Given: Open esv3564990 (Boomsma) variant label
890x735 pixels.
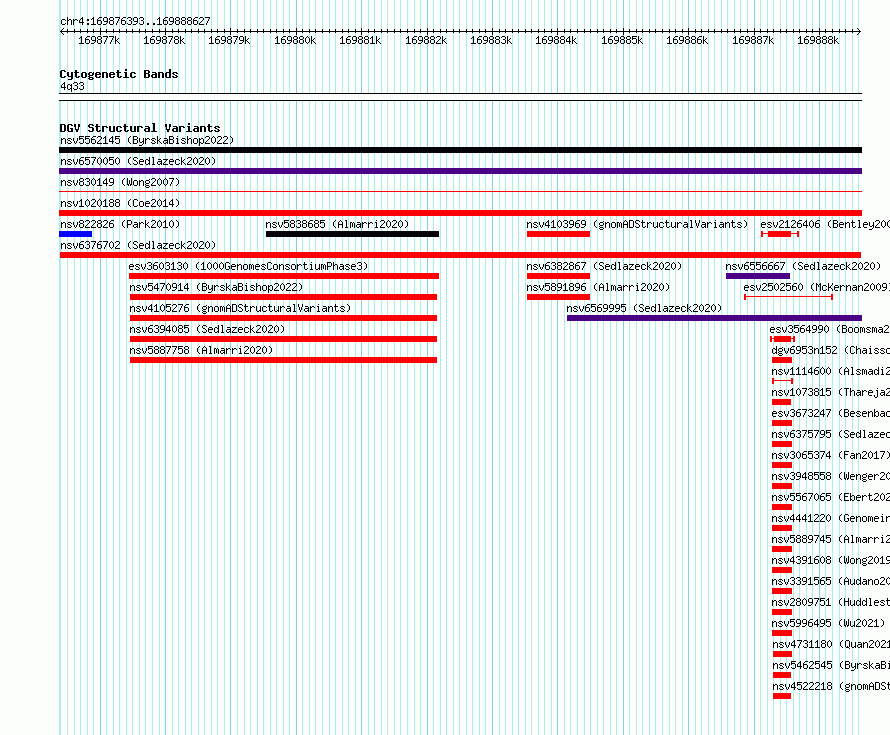Looking at the screenshot, I should 829,329.
